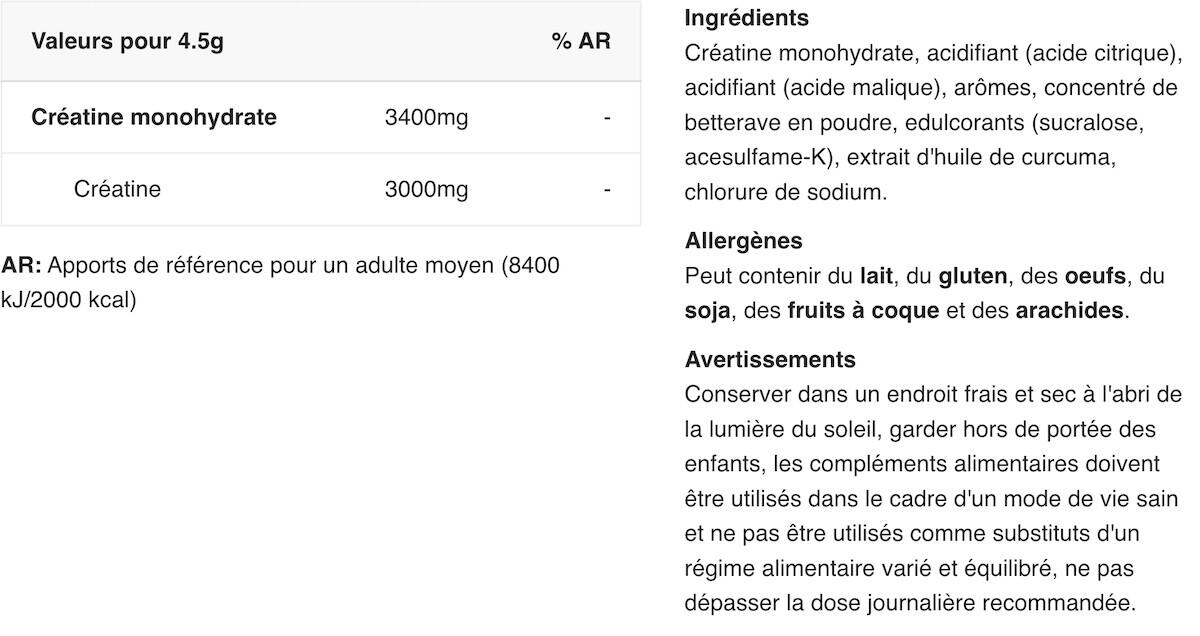Click the dash in the Créatine row

pyautogui.click(x=607, y=189)
